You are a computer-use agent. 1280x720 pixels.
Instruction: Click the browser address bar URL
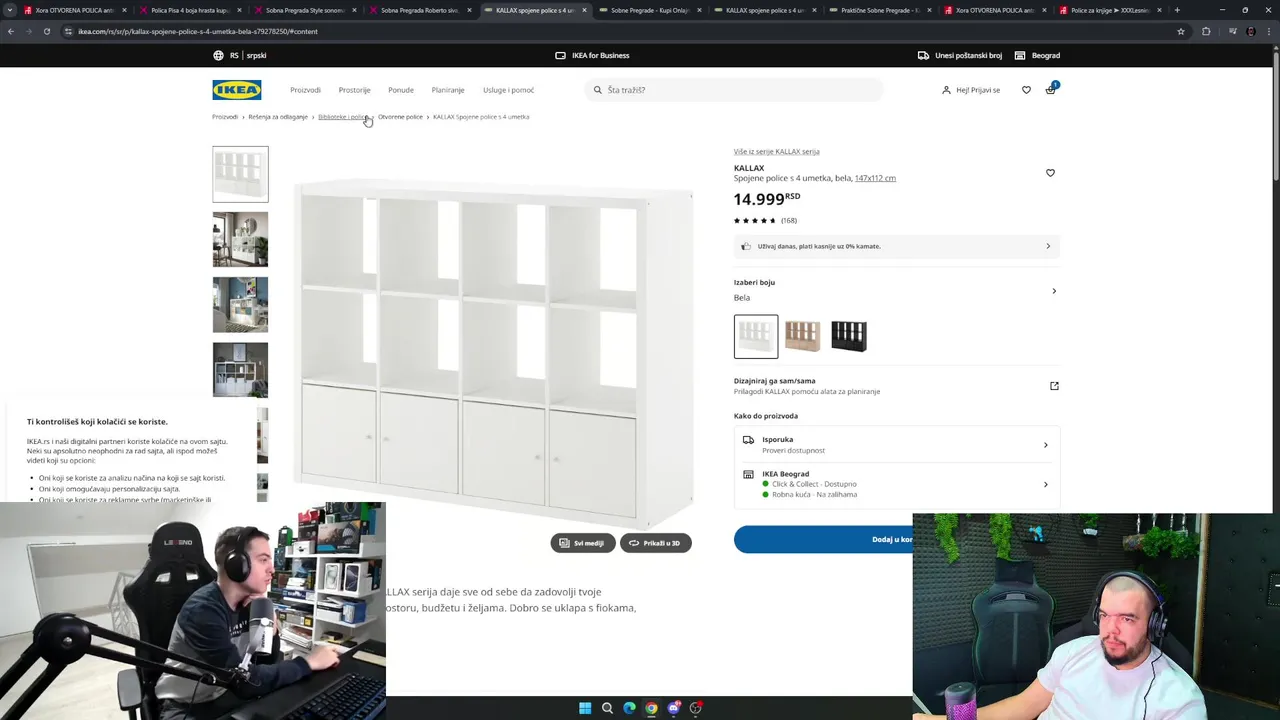pos(198,31)
